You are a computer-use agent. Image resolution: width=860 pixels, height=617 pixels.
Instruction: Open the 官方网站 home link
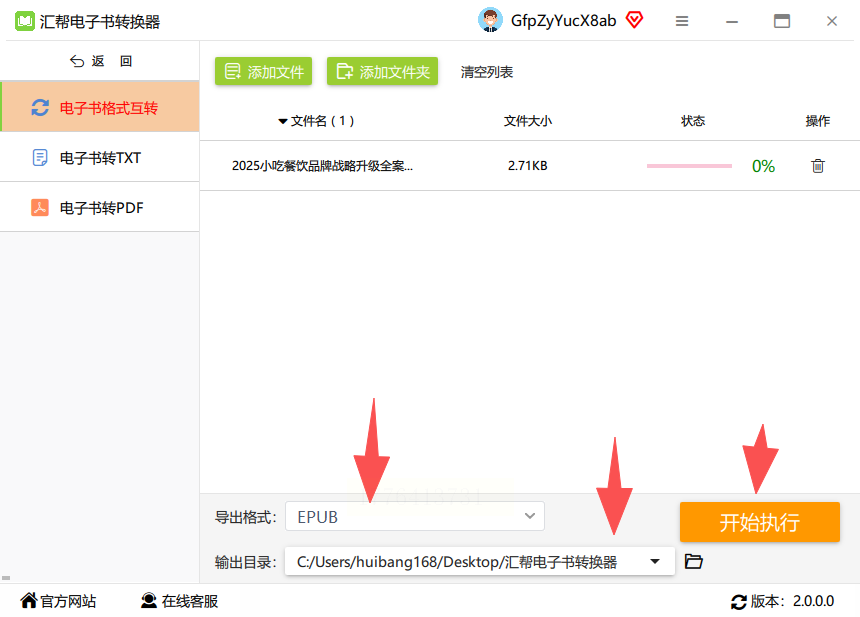[x=58, y=601]
